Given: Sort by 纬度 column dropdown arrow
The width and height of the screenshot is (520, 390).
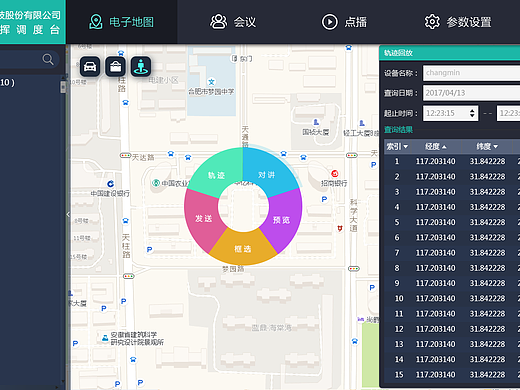Looking at the screenshot, I should point(495,146).
